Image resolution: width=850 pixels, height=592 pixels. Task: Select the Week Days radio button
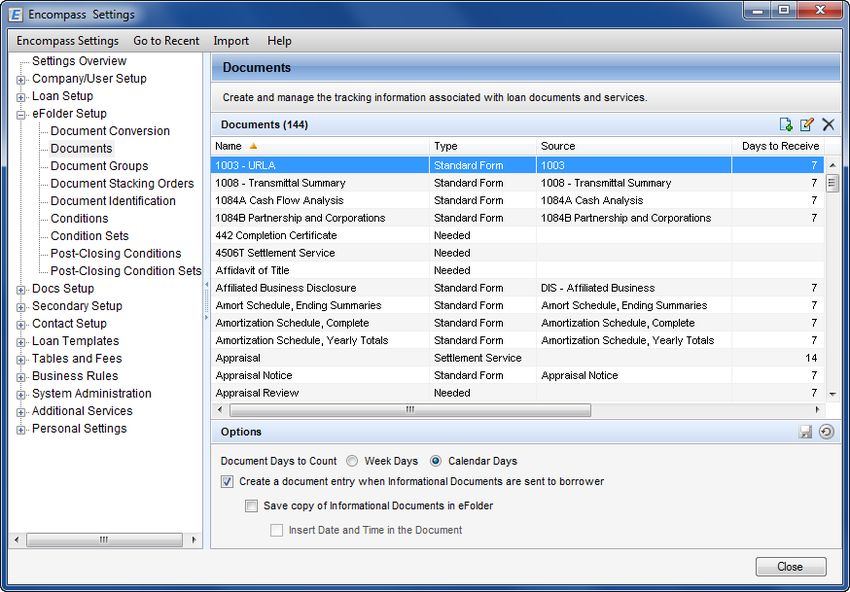[x=352, y=461]
